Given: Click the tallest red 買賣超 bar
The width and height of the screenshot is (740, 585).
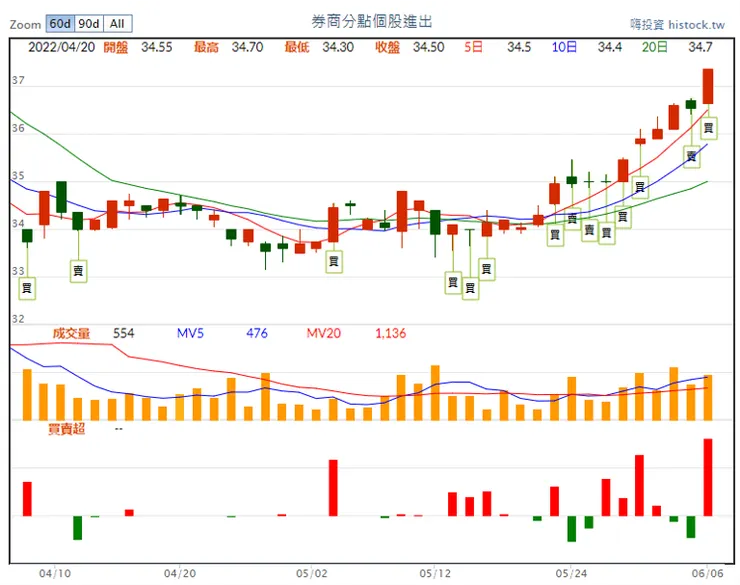Looking at the screenshot, I should (708, 477).
